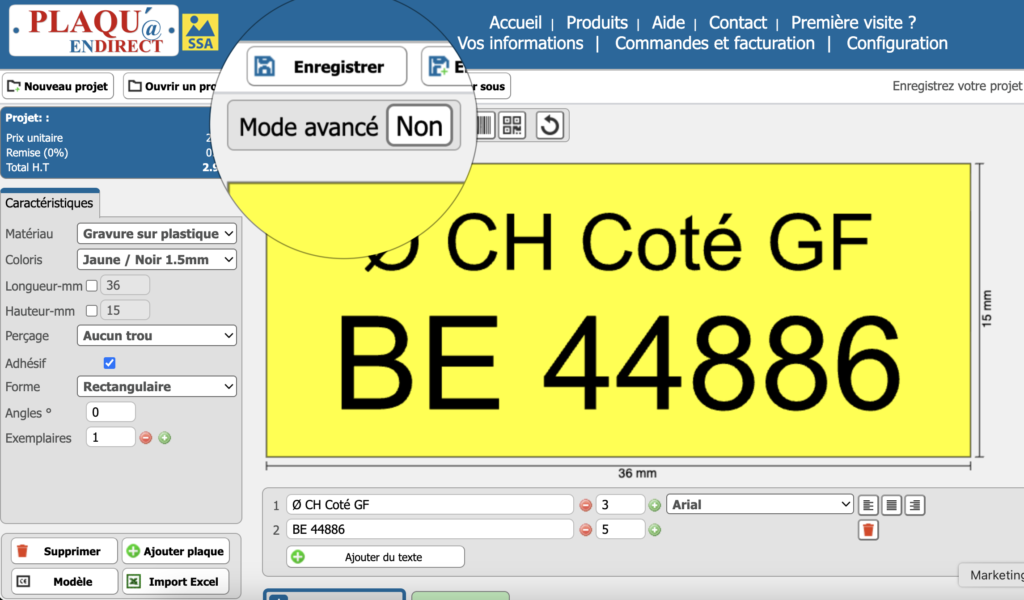Delete text line 2 with the trash icon
Image resolution: width=1024 pixels, height=600 pixels.
[868, 530]
